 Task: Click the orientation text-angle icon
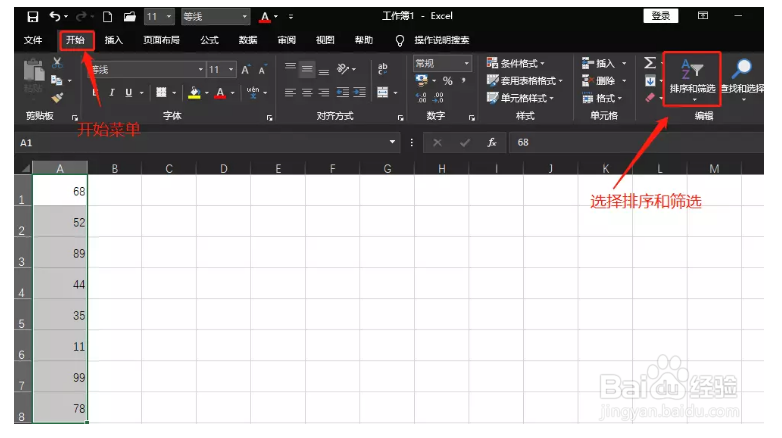pyautogui.click(x=343, y=69)
